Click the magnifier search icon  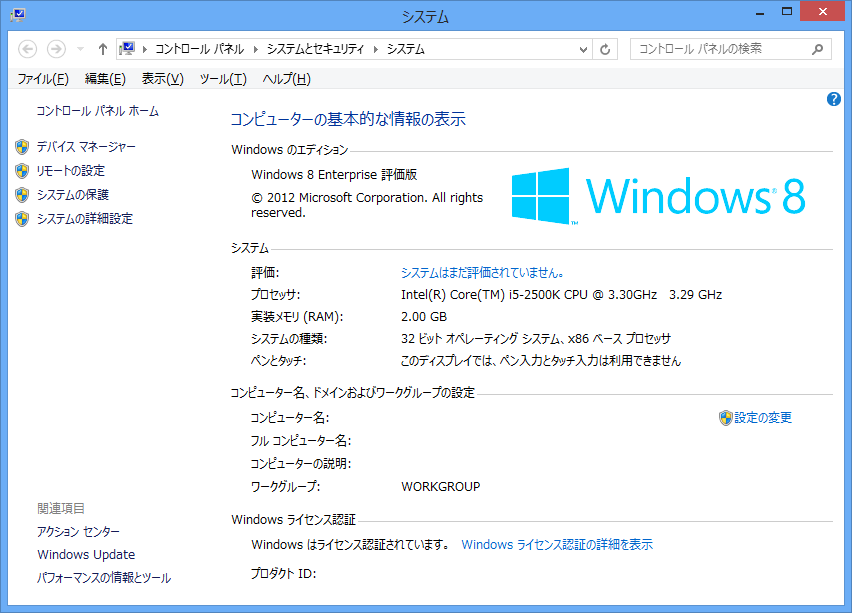pyautogui.click(x=817, y=49)
